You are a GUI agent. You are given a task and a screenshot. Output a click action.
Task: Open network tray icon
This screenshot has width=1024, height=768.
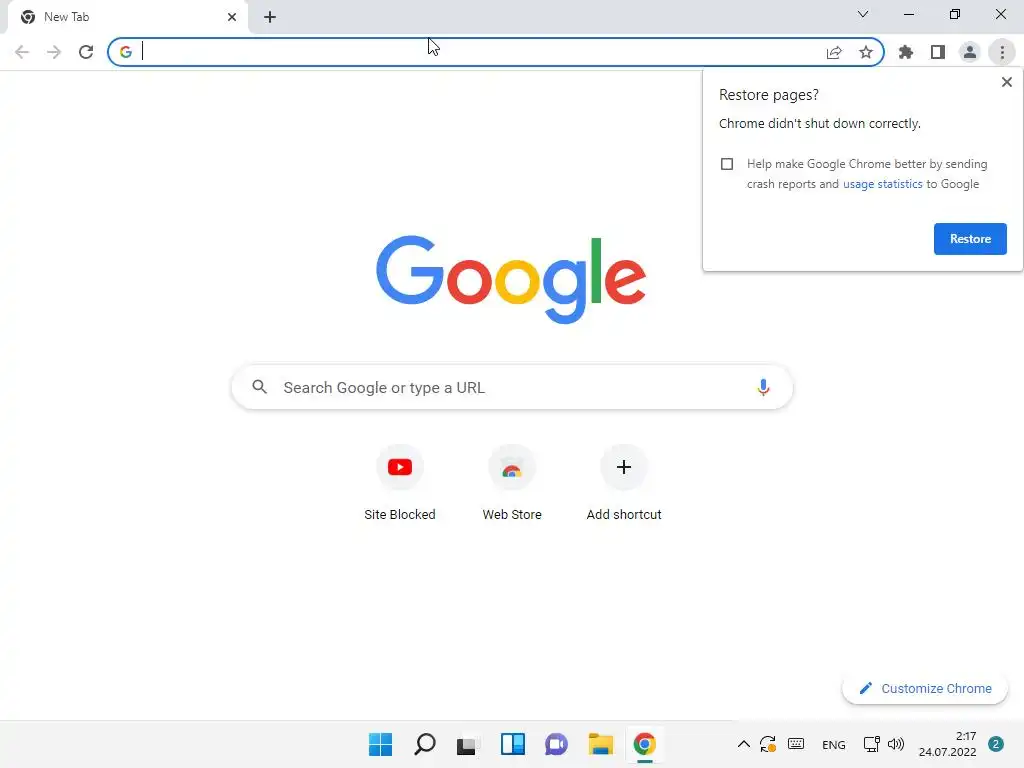[x=871, y=744]
